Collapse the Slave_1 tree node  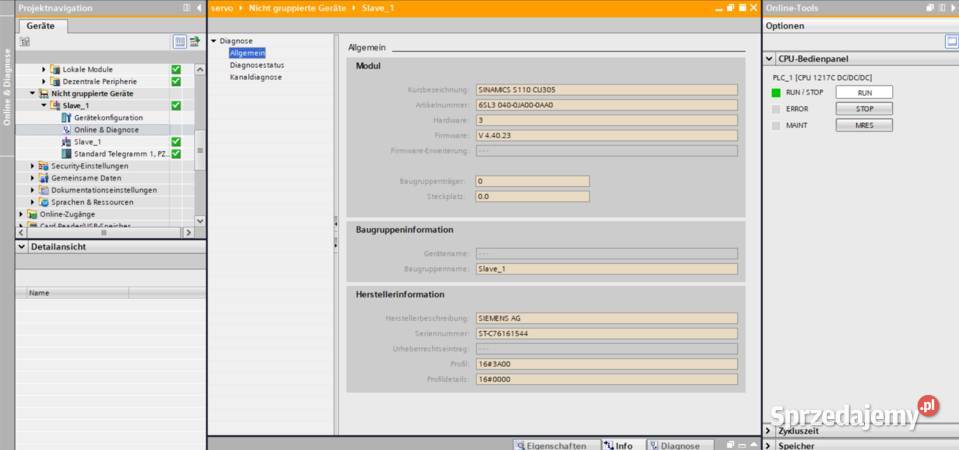click(x=44, y=105)
